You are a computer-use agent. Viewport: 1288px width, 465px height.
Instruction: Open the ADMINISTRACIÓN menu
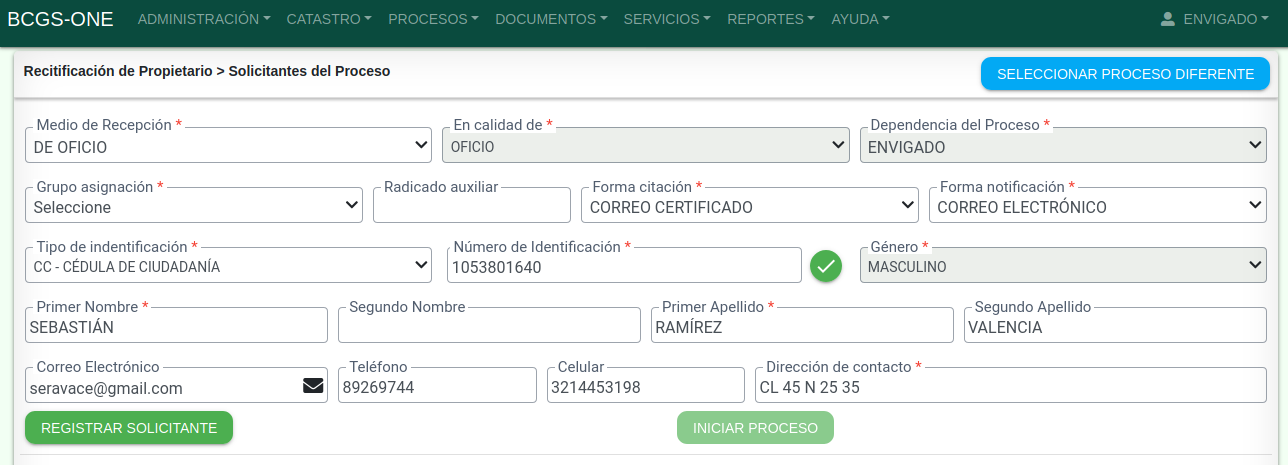[x=203, y=19]
